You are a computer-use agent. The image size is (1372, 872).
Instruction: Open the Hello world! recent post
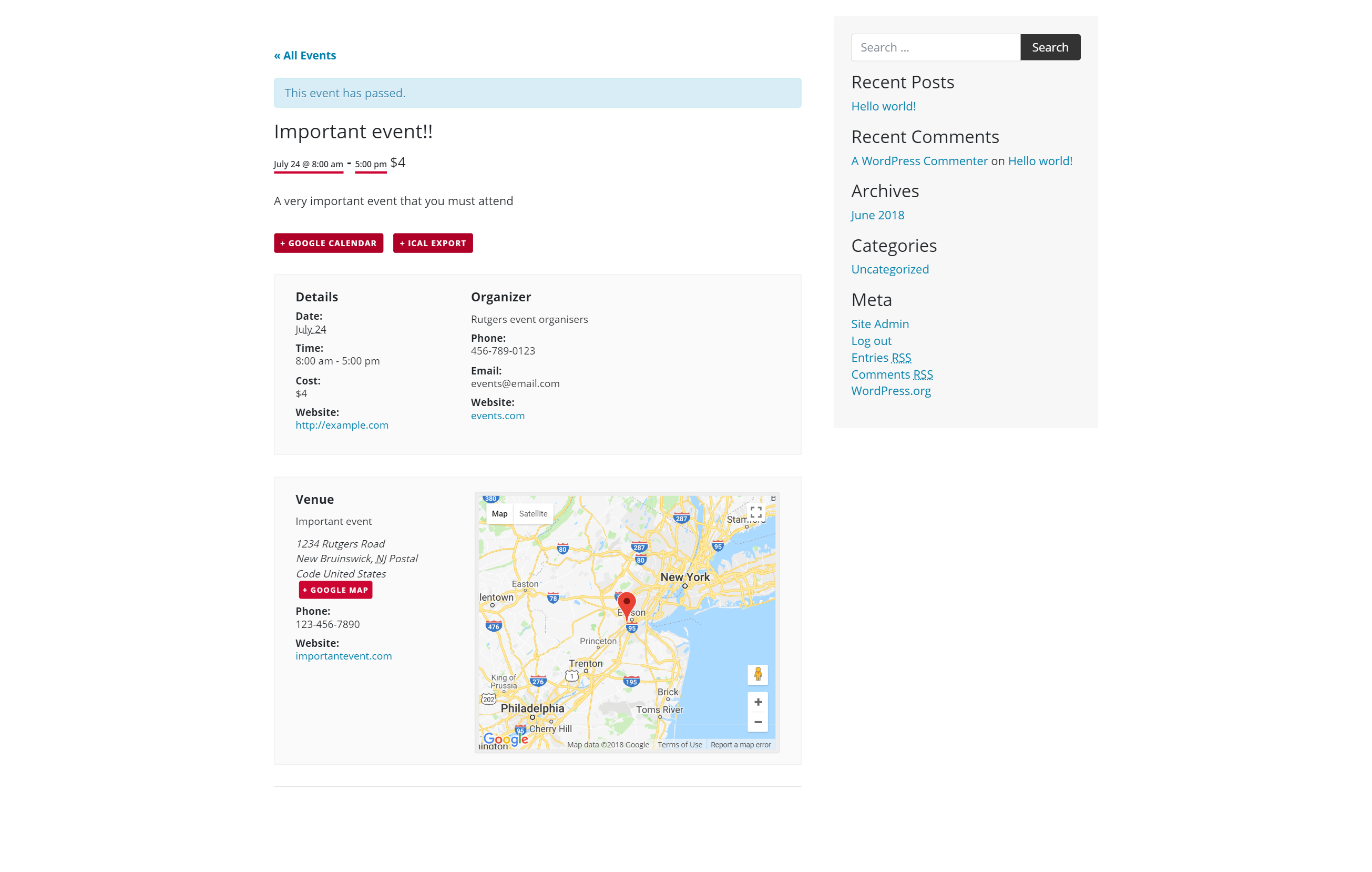point(883,106)
